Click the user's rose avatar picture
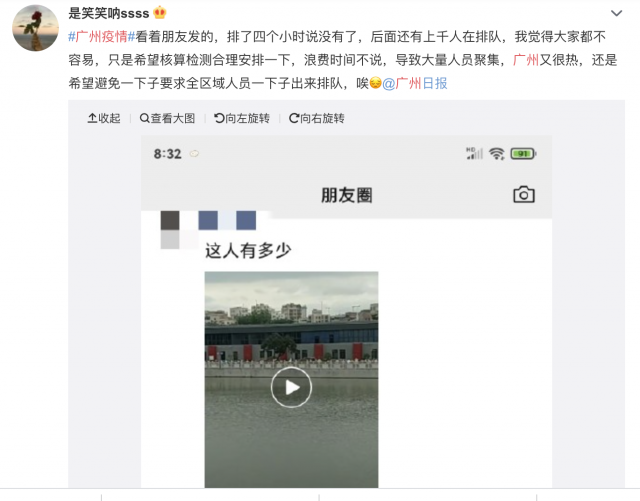The height and width of the screenshot is (501, 640). 36,28
